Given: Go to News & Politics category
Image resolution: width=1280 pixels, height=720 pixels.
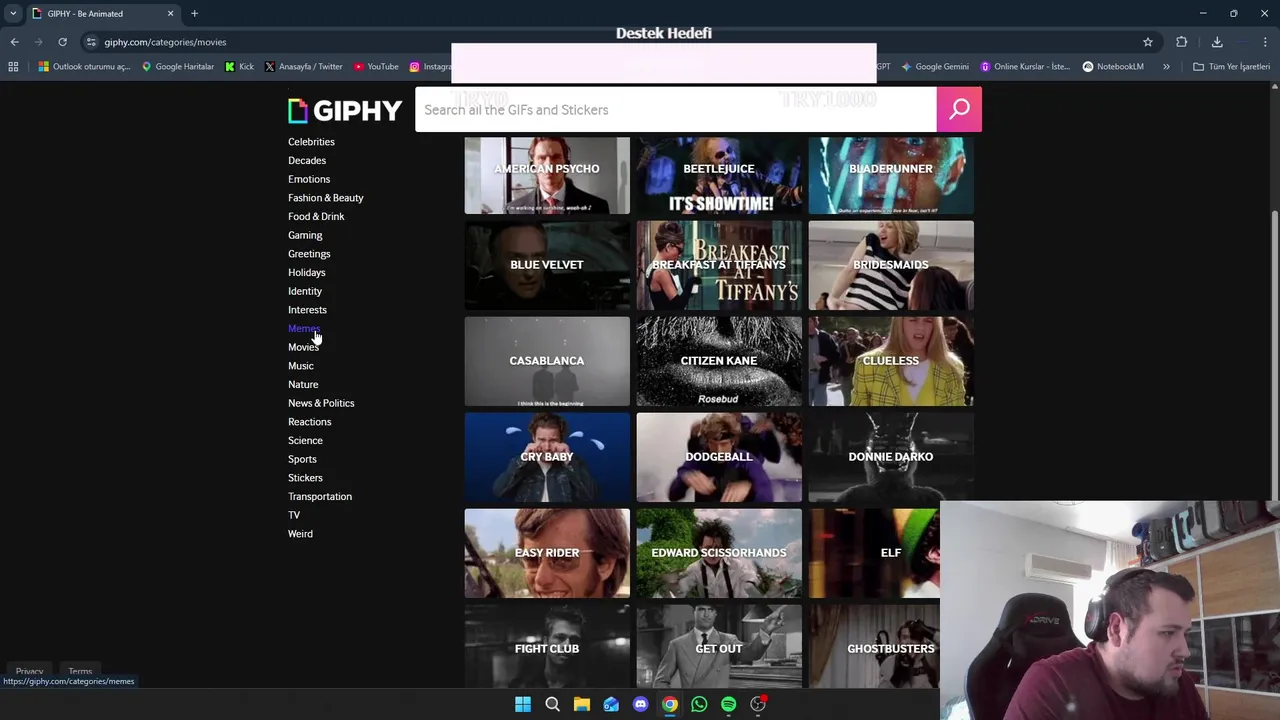Looking at the screenshot, I should (321, 403).
